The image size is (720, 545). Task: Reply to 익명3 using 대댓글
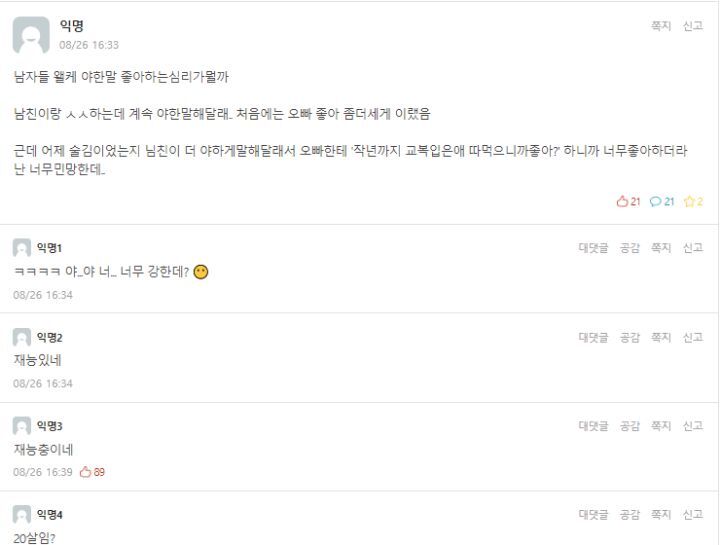click(593, 425)
